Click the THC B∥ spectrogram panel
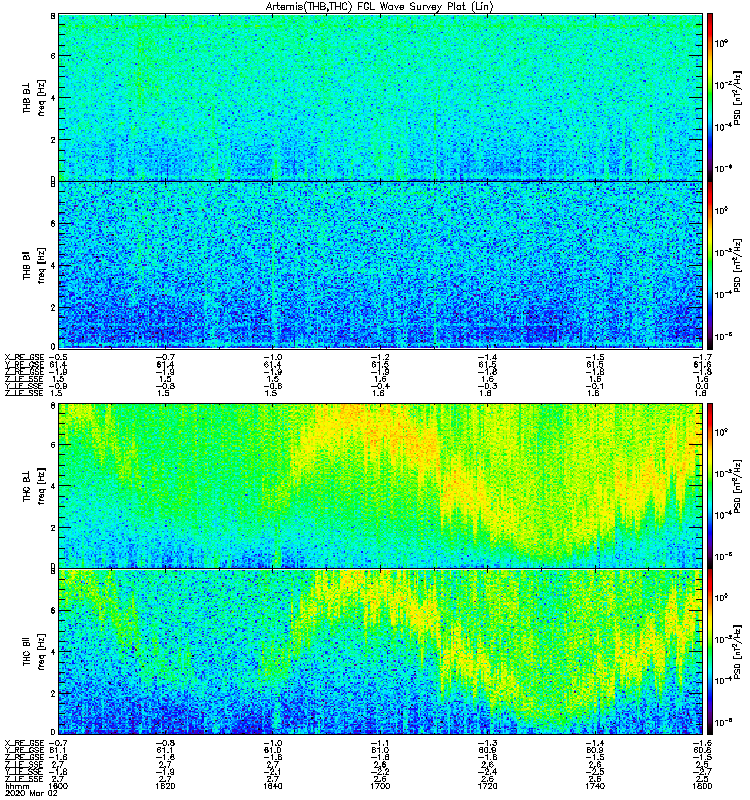The height and width of the screenshot is (800, 750). [x=381, y=652]
